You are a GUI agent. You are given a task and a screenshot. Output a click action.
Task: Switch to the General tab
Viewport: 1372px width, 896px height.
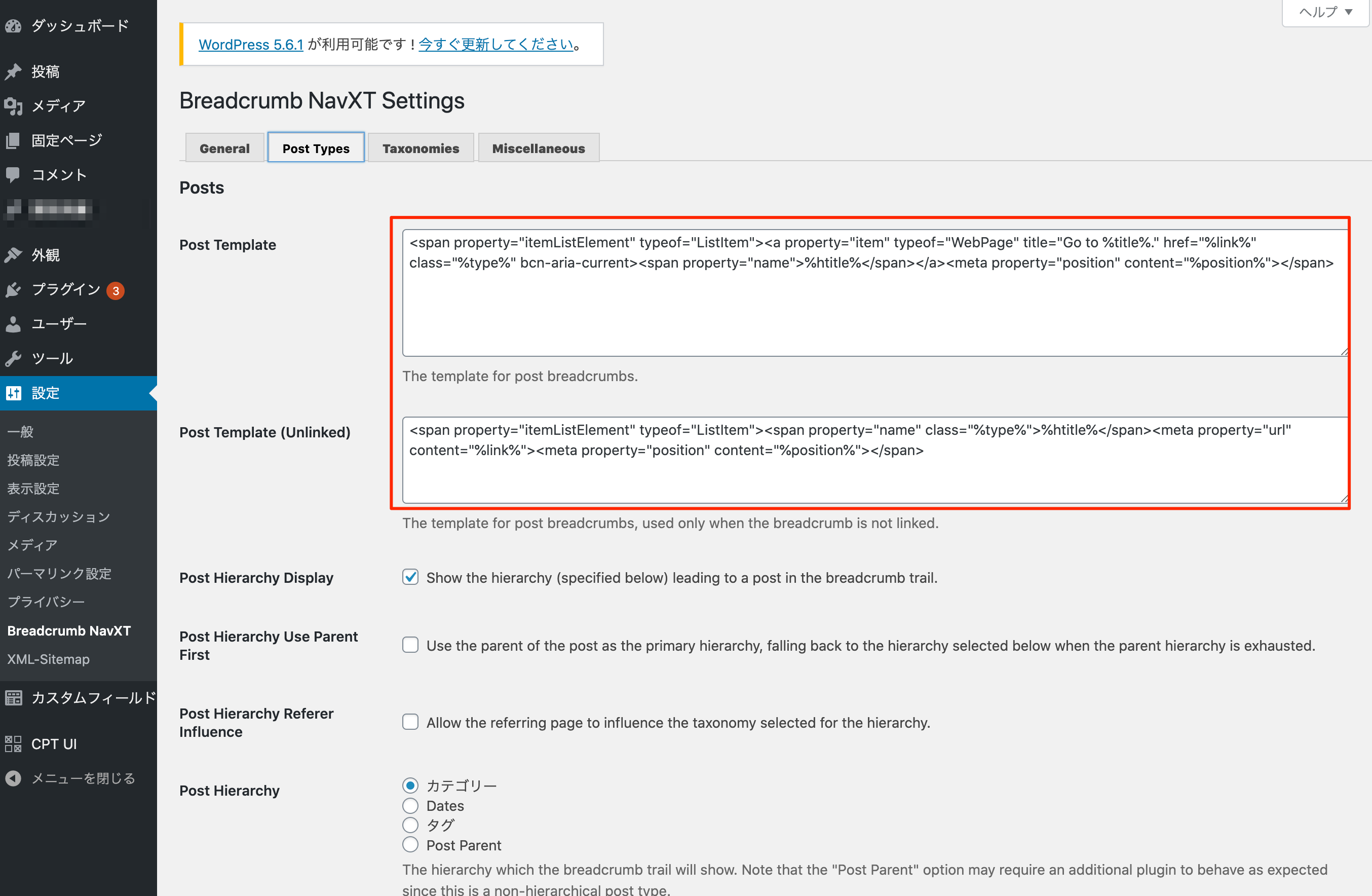225,148
